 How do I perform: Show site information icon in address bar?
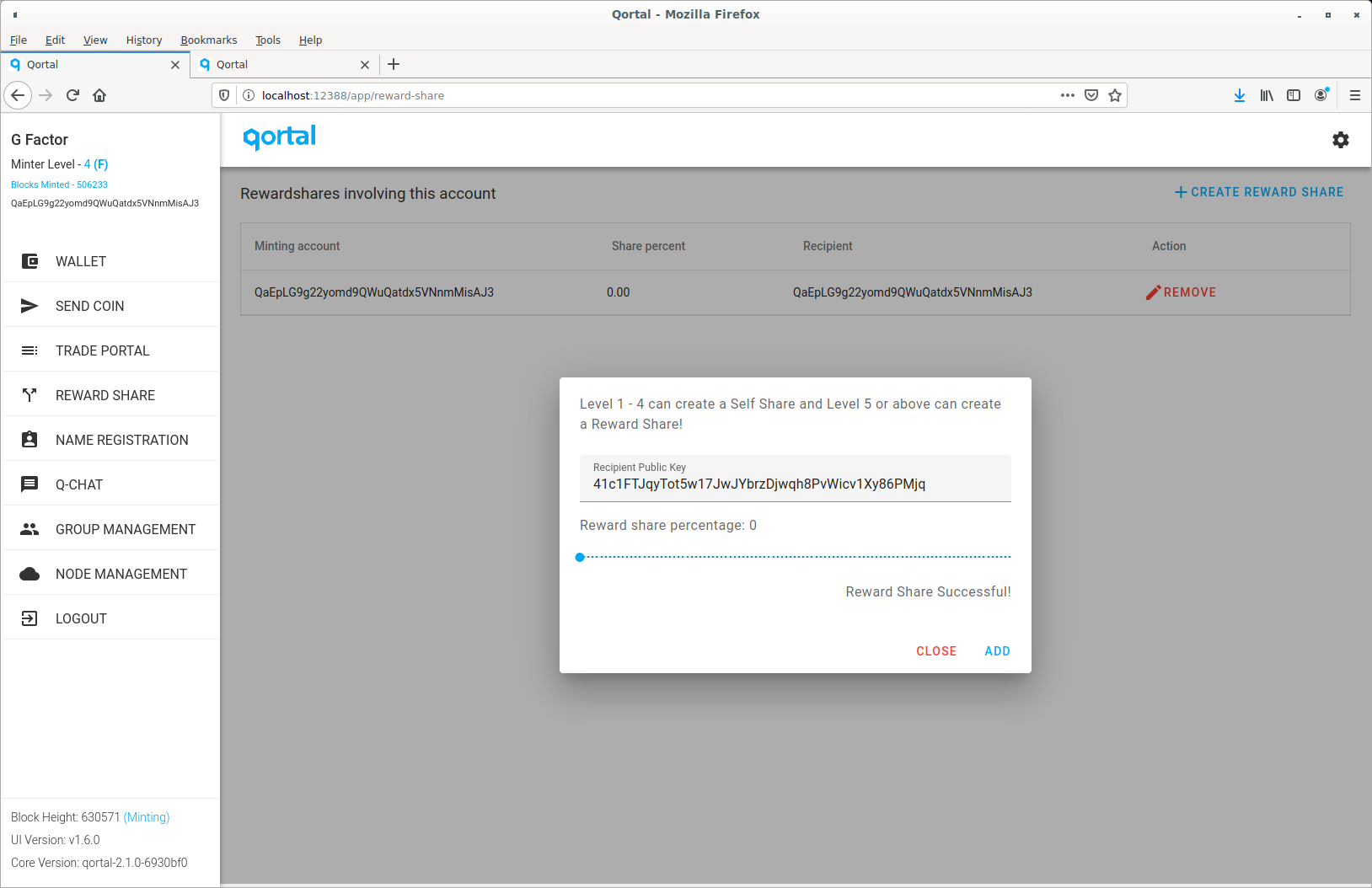coord(249,95)
